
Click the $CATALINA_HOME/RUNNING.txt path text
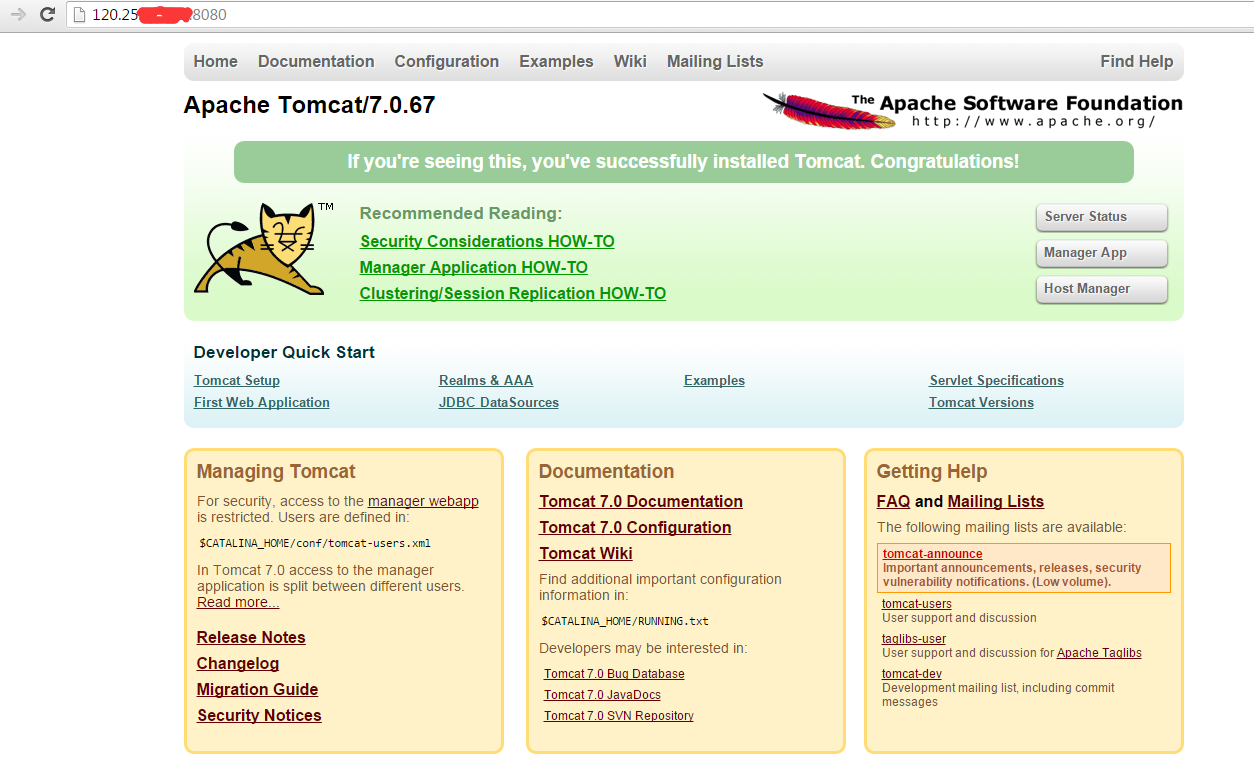click(625, 621)
